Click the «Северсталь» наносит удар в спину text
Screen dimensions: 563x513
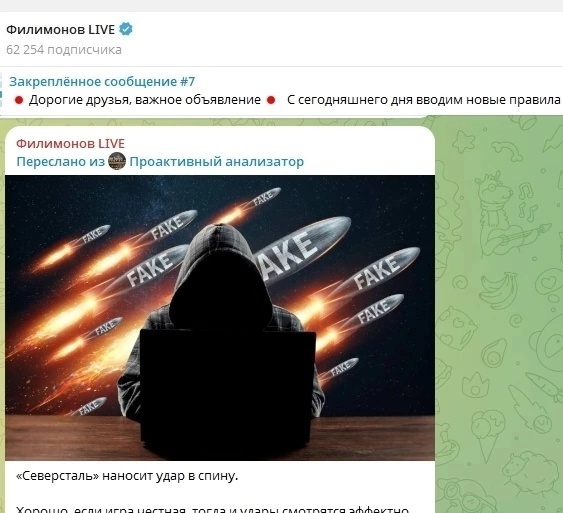(x=127, y=476)
